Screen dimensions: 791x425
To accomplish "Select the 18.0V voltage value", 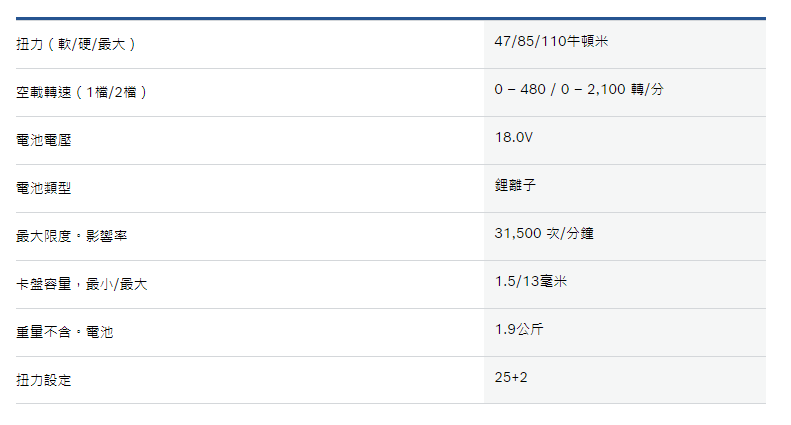I will click(x=514, y=137).
